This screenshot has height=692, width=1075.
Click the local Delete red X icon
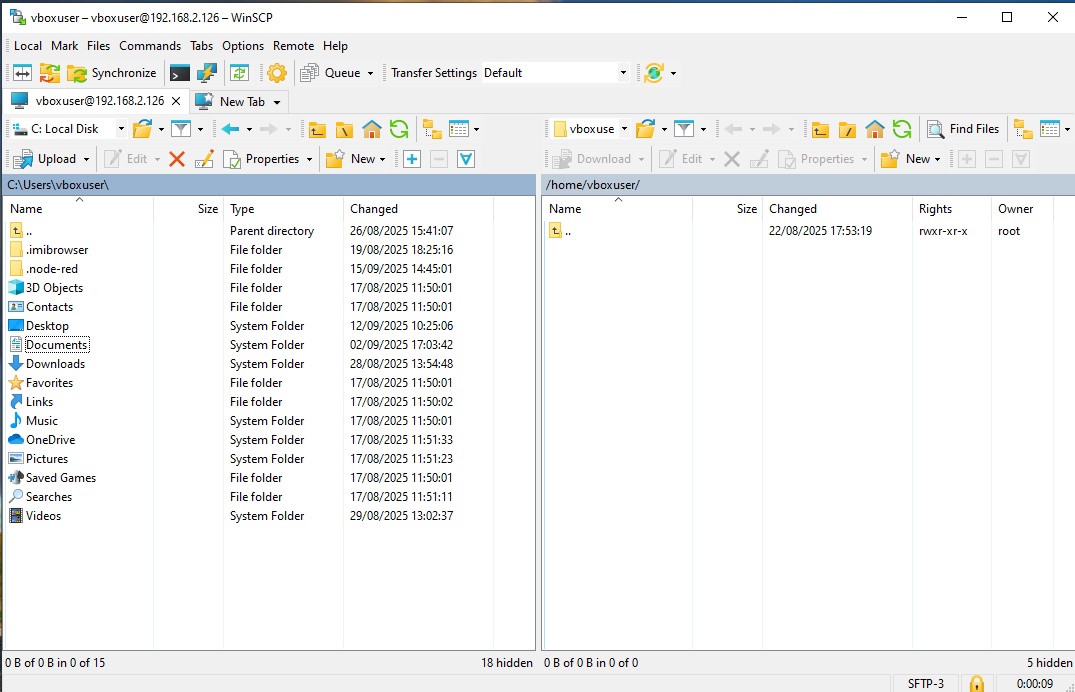point(177,159)
